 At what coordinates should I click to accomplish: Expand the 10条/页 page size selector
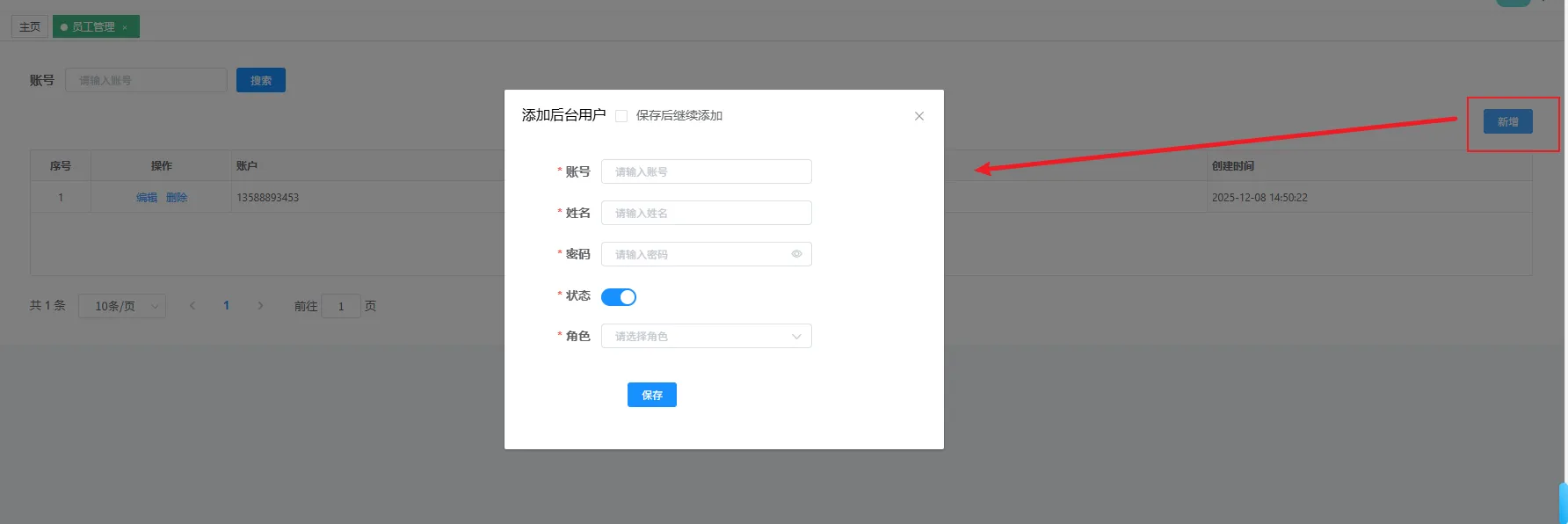point(121,306)
